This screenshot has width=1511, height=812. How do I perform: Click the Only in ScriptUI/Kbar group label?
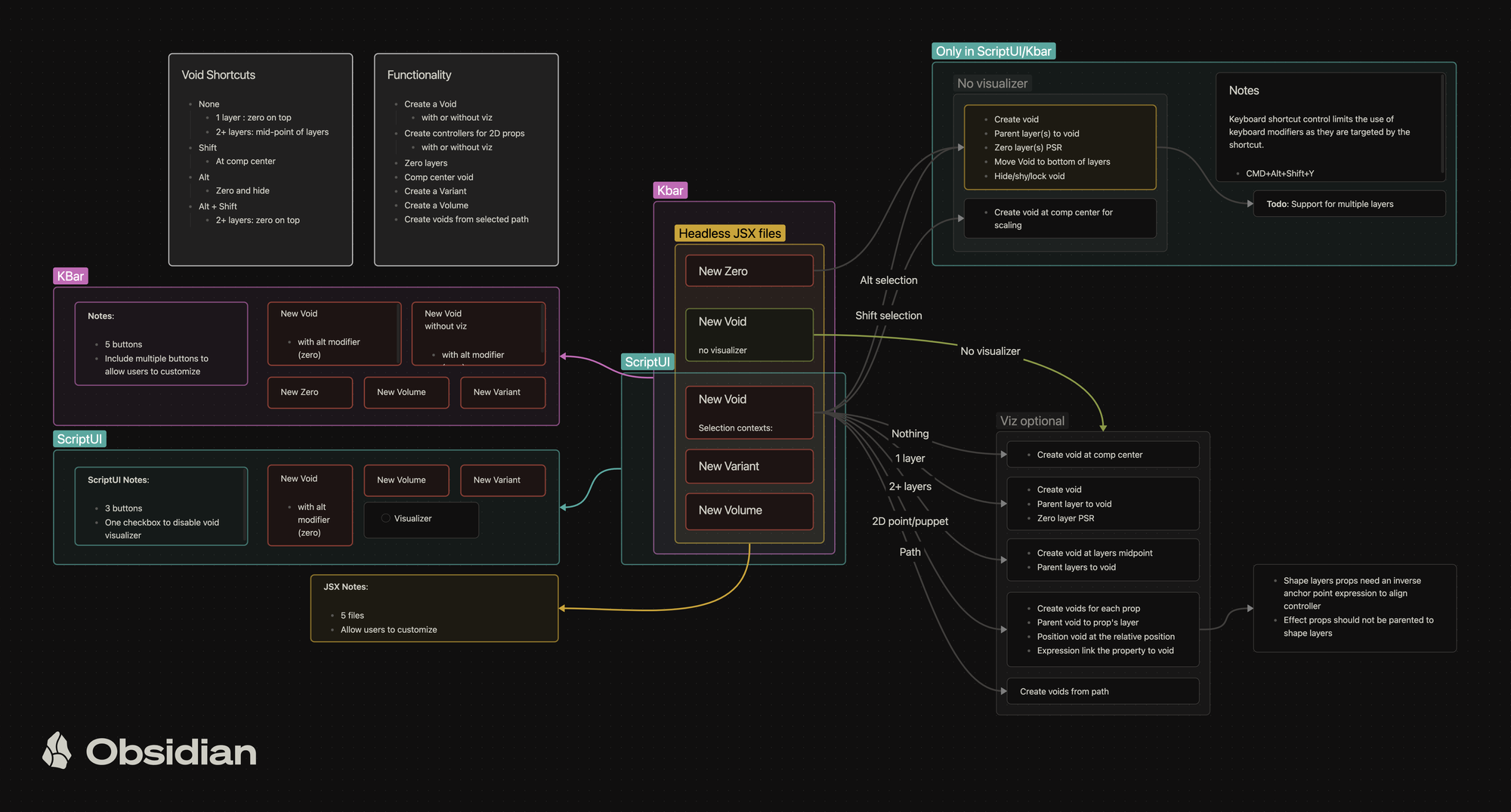(993, 51)
